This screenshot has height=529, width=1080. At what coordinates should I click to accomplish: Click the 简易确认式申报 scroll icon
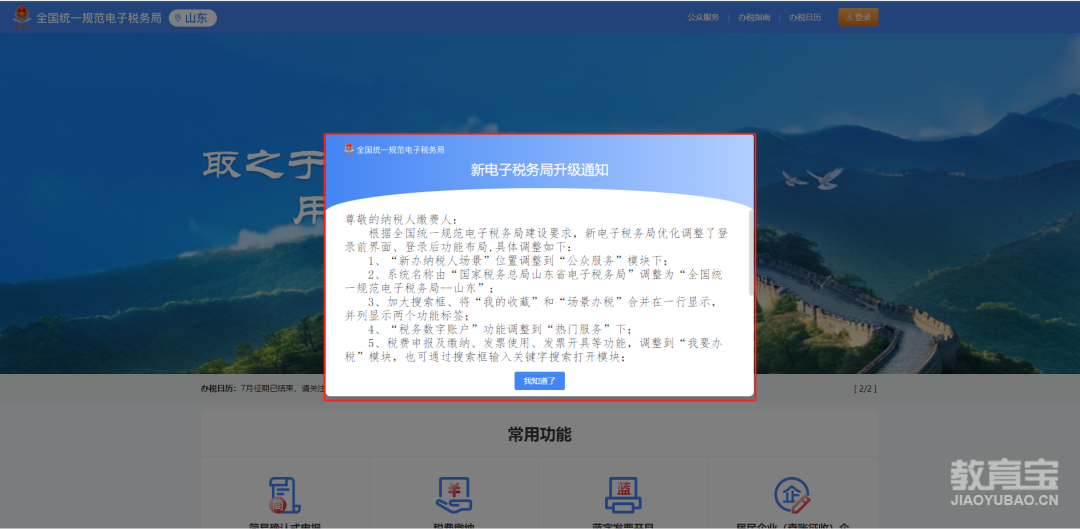[286, 495]
